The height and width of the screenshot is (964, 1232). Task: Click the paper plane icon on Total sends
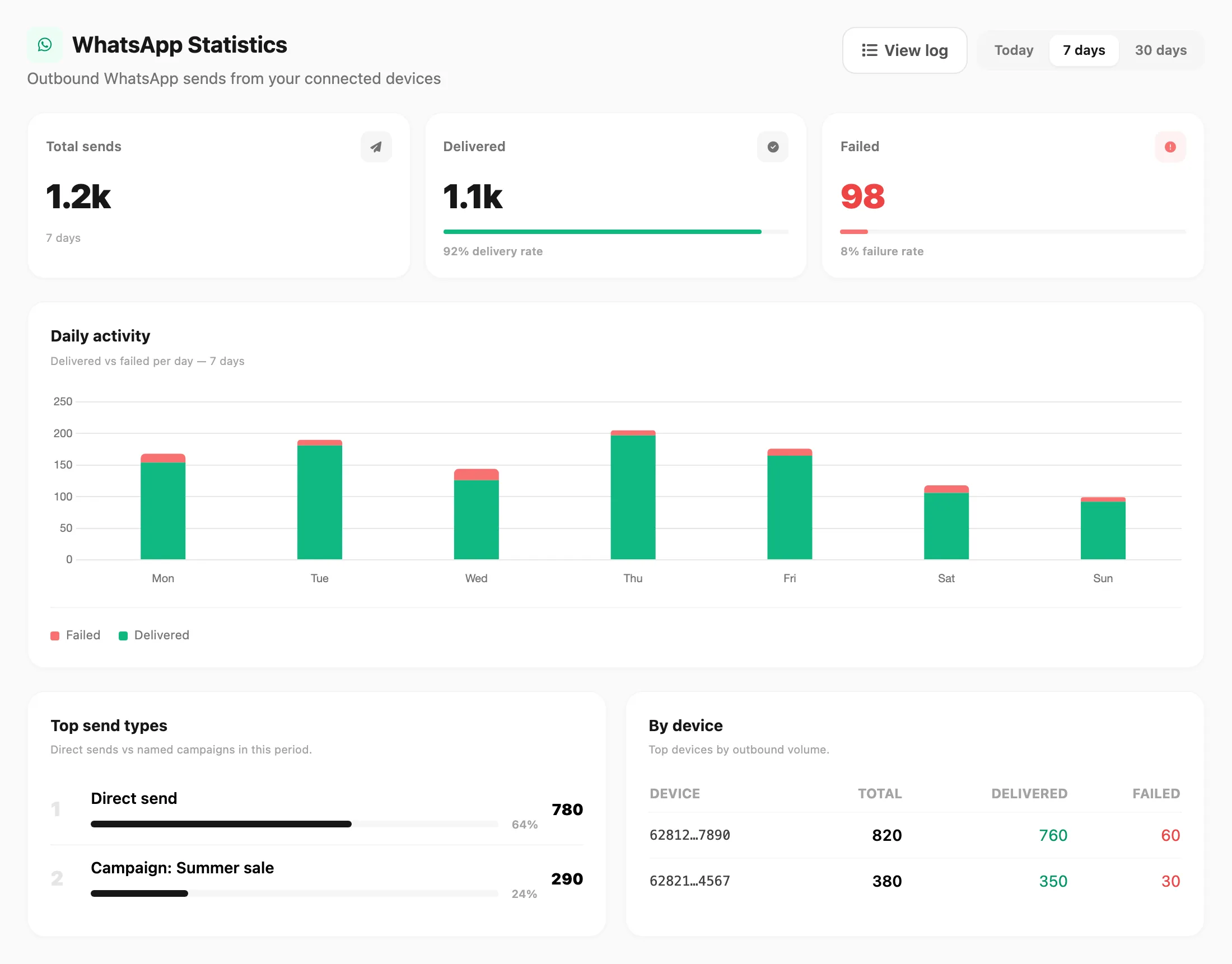pos(376,147)
